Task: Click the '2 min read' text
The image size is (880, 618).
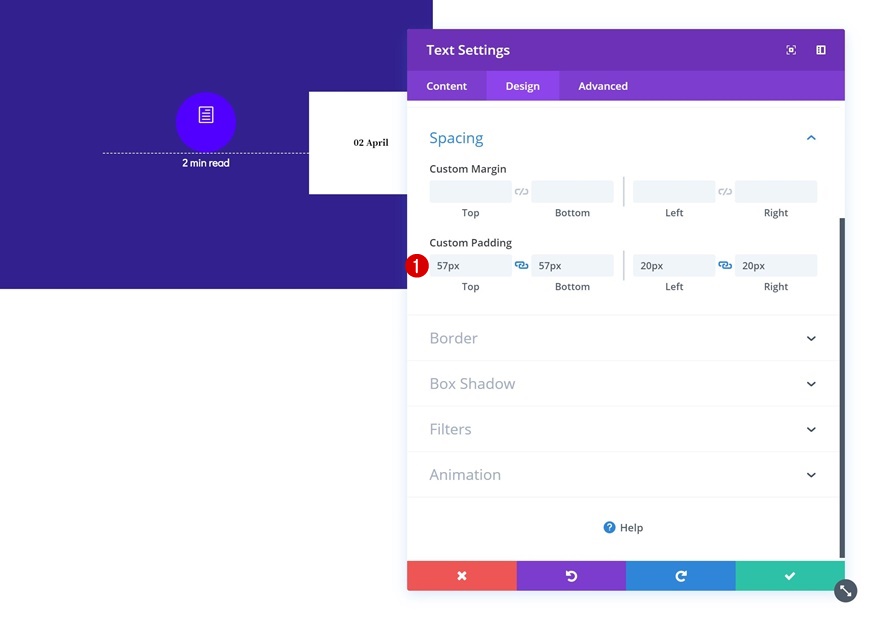Action: [x=206, y=163]
